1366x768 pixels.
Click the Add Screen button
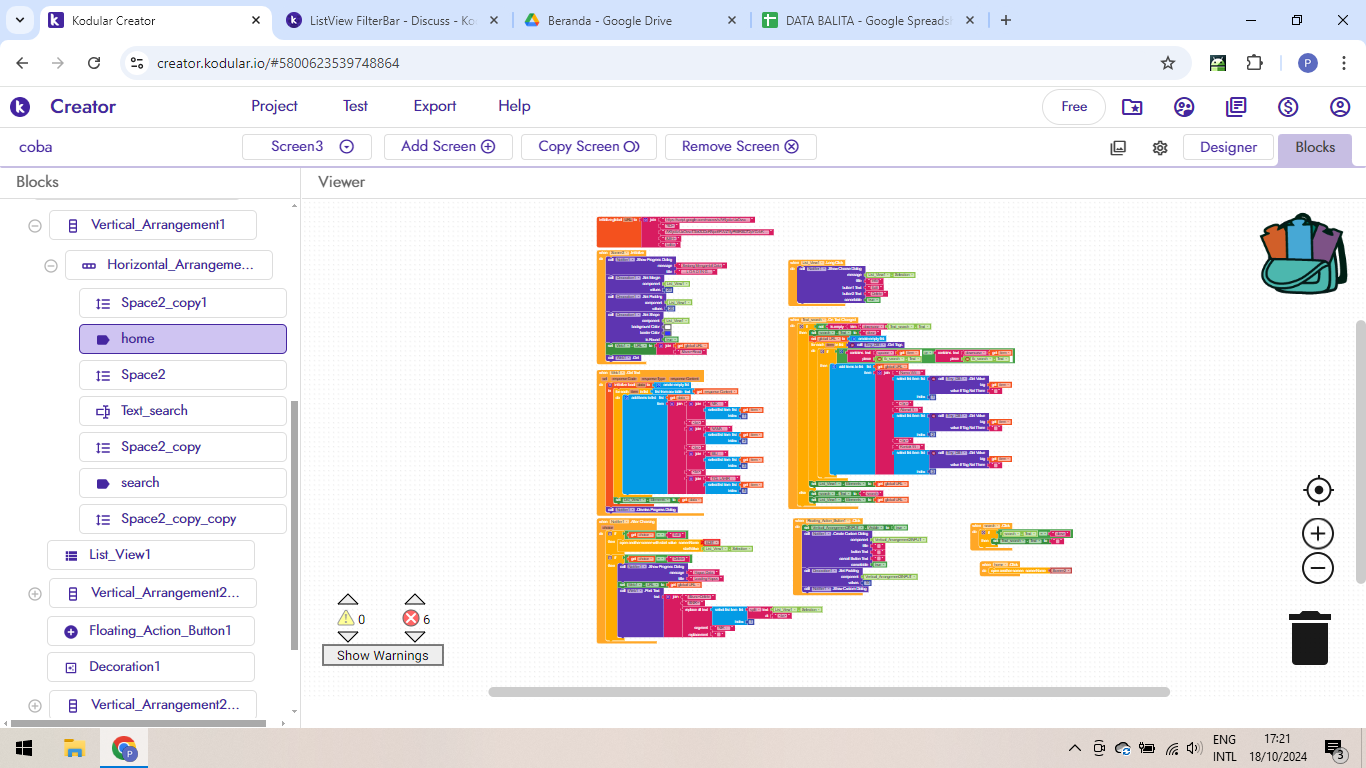pyautogui.click(x=448, y=146)
